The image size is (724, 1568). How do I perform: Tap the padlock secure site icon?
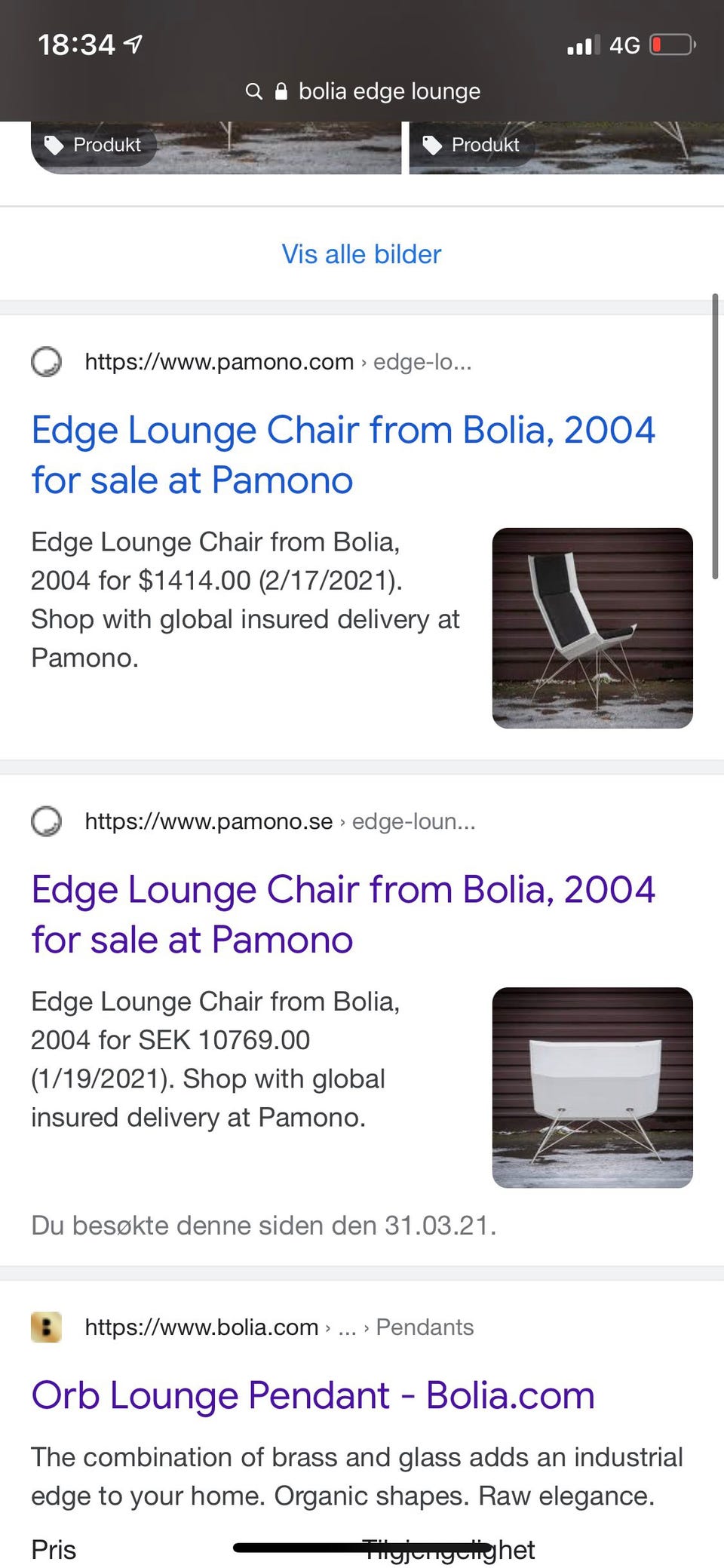(281, 92)
